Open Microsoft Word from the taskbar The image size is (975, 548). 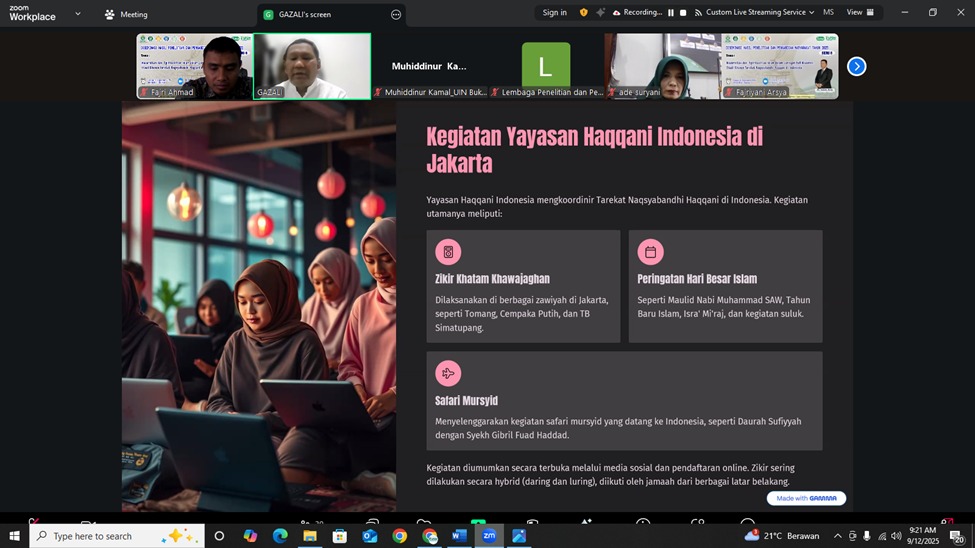point(459,536)
